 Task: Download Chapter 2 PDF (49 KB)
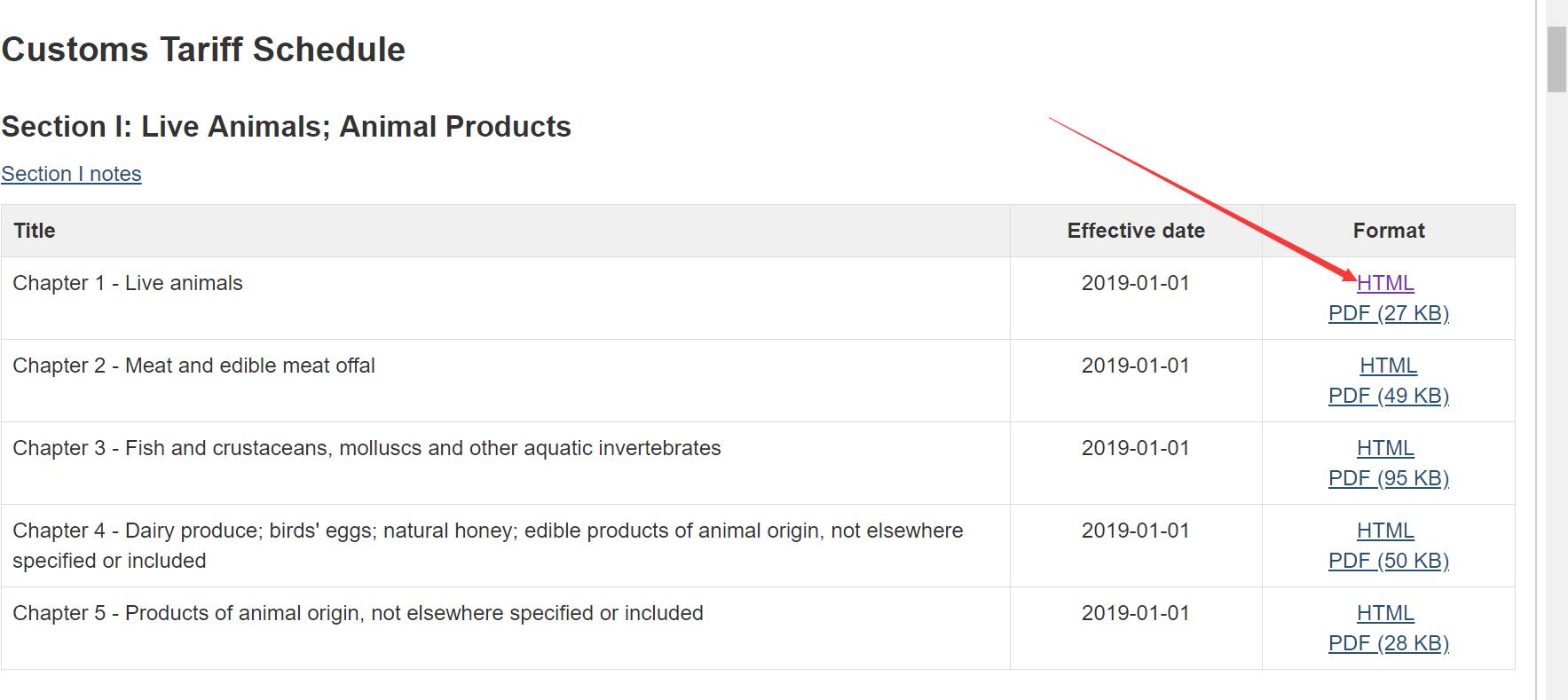pos(1388,396)
